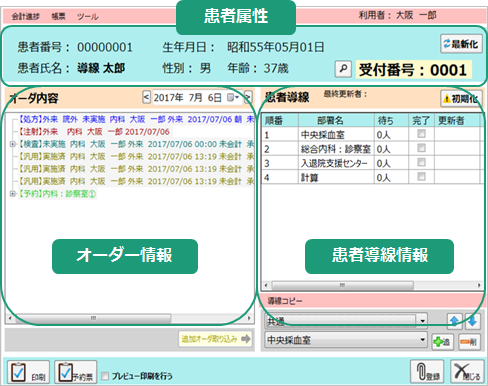The width and height of the screenshot is (488, 386).
Task: Click the 登録 paperclip button
Action: click(427, 372)
